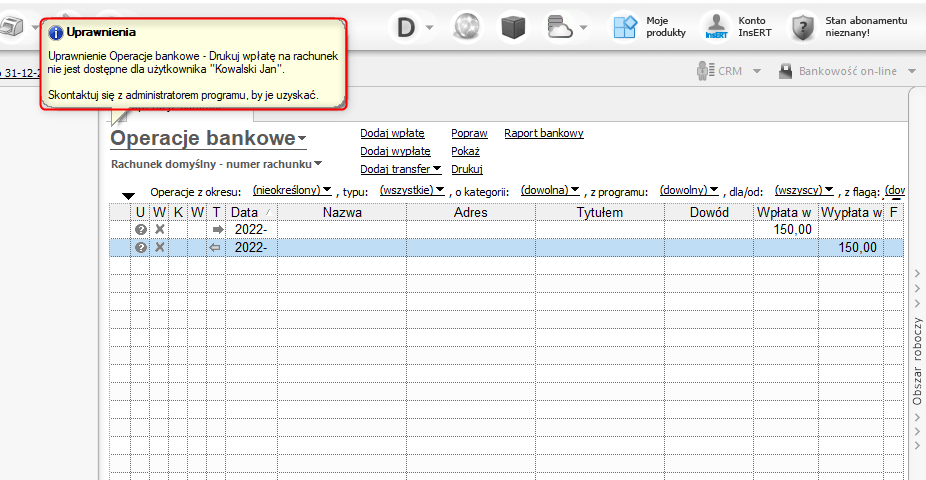Click Dodaj wypłatę link

tap(395, 151)
